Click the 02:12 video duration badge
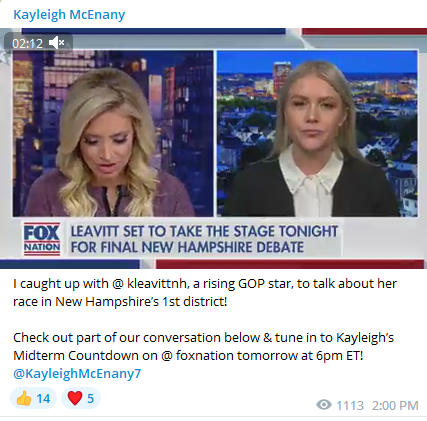The width and height of the screenshot is (427, 421). 27,43
